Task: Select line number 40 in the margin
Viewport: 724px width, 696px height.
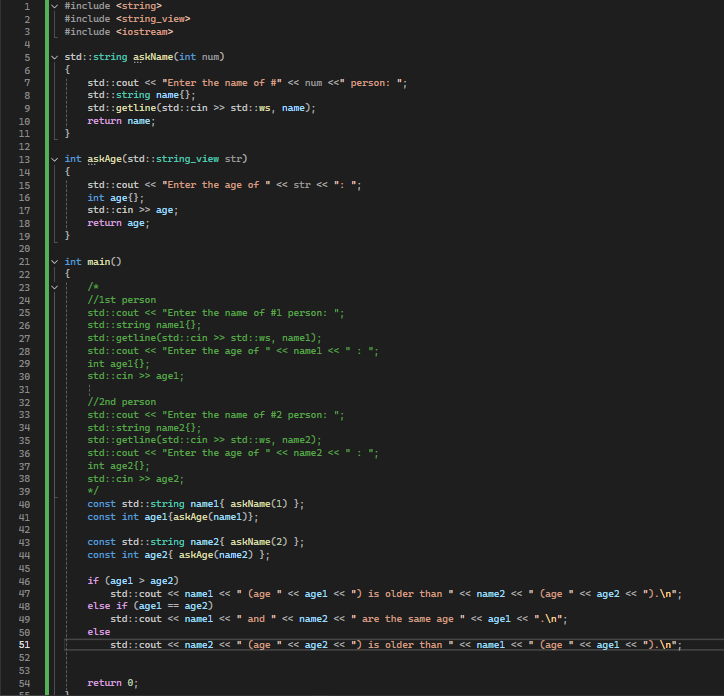Action: 23,504
